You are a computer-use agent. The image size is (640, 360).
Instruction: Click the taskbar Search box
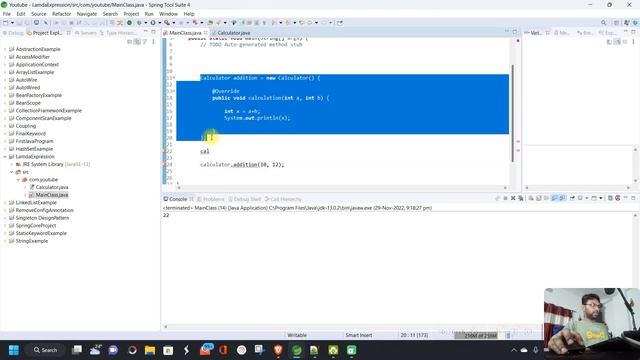tap(45, 350)
